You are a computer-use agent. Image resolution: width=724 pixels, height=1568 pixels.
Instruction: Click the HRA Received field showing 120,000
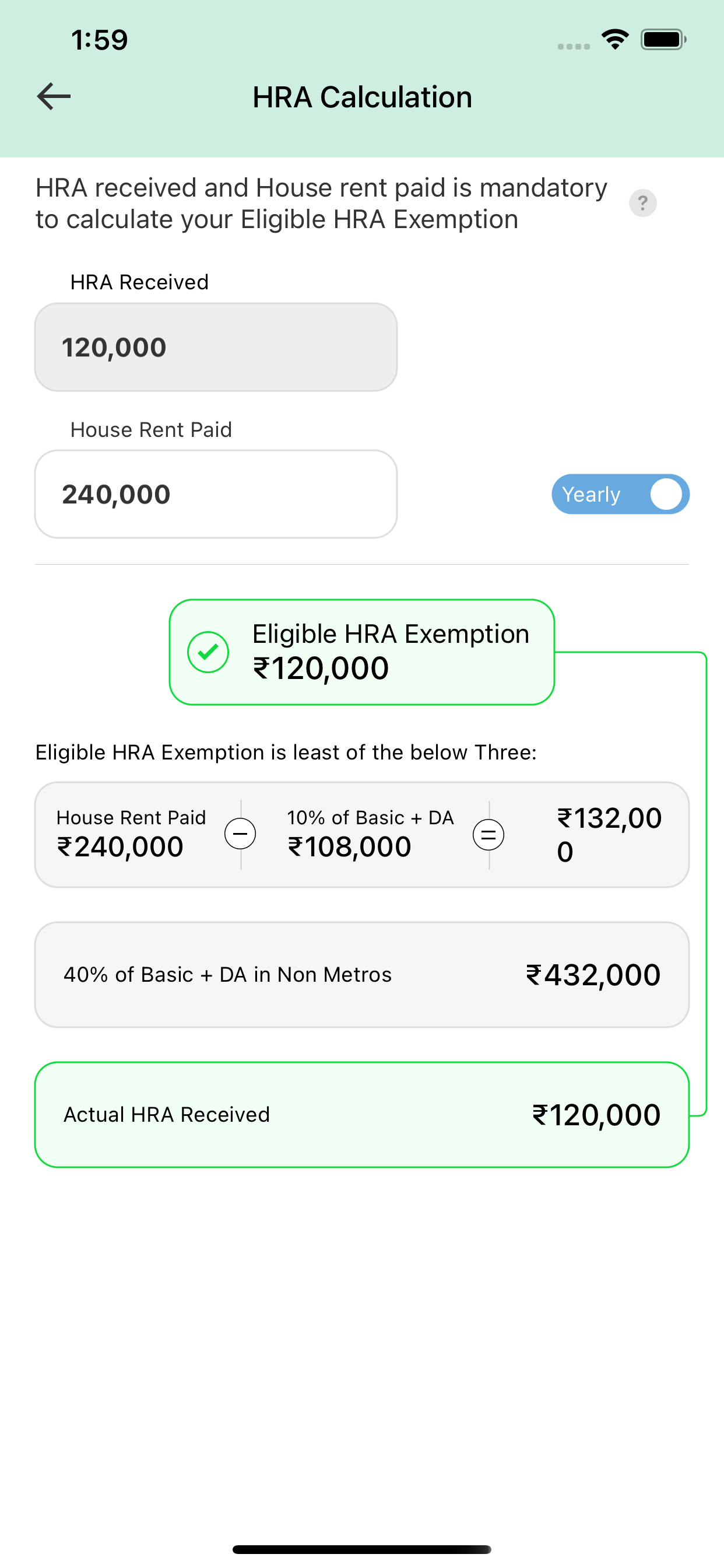pyautogui.click(x=216, y=347)
